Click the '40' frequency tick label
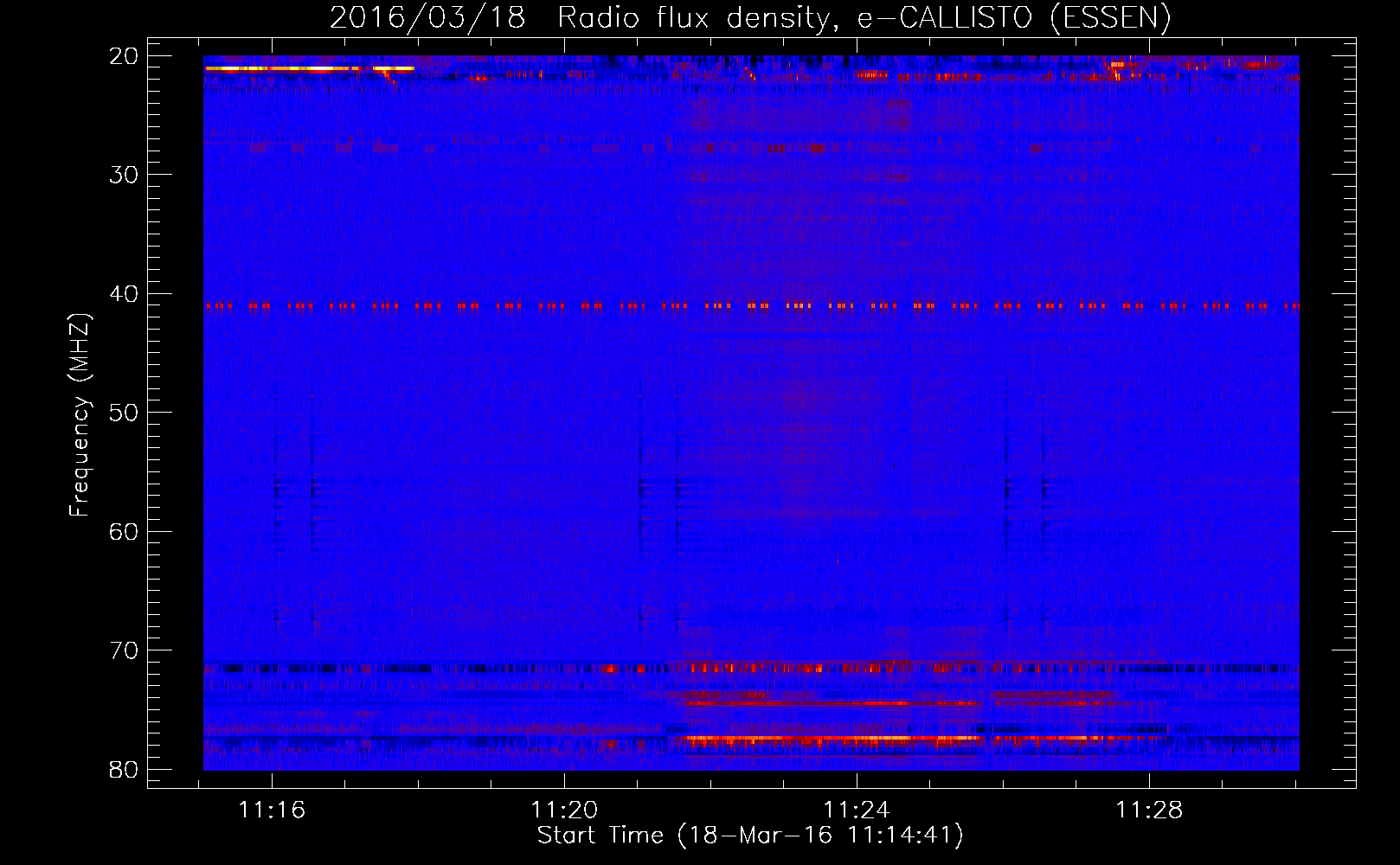Screen dimensions: 1400x865 (125, 294)
